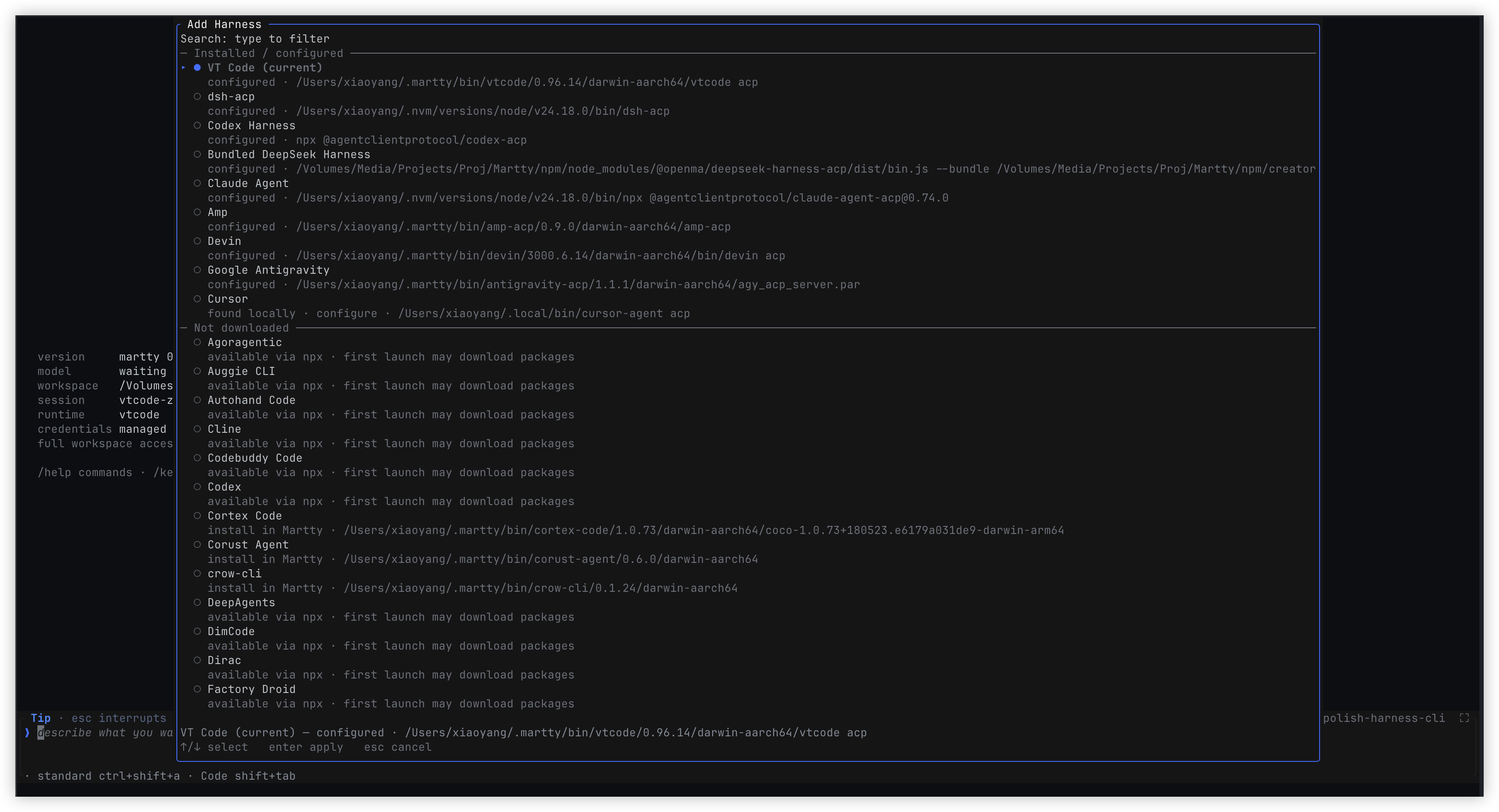Pick the Codex entry under Not downloaded

pyautogui.click(x=224, y=487)
